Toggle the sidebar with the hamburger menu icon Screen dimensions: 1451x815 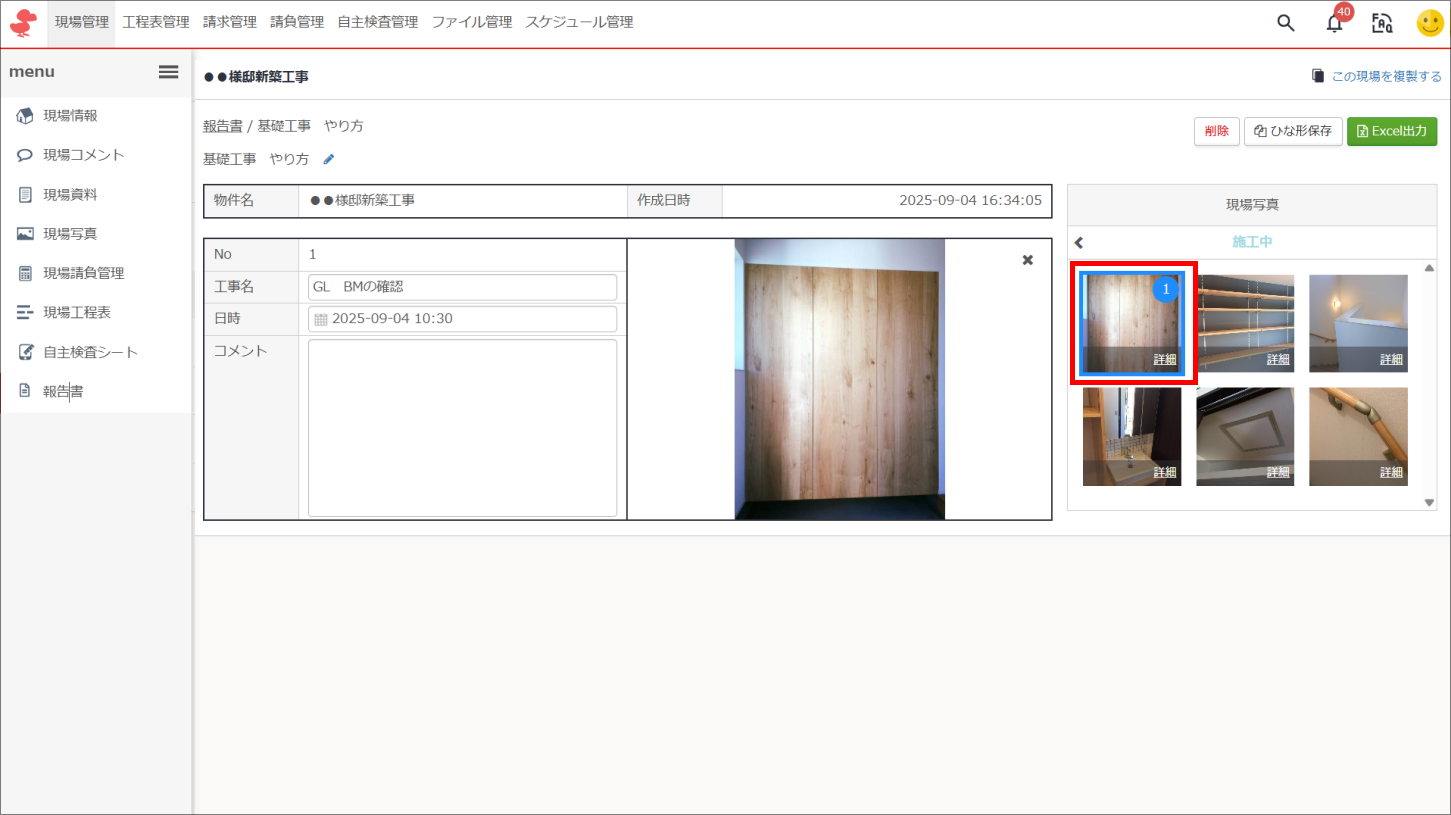click(x=168, y=72)
